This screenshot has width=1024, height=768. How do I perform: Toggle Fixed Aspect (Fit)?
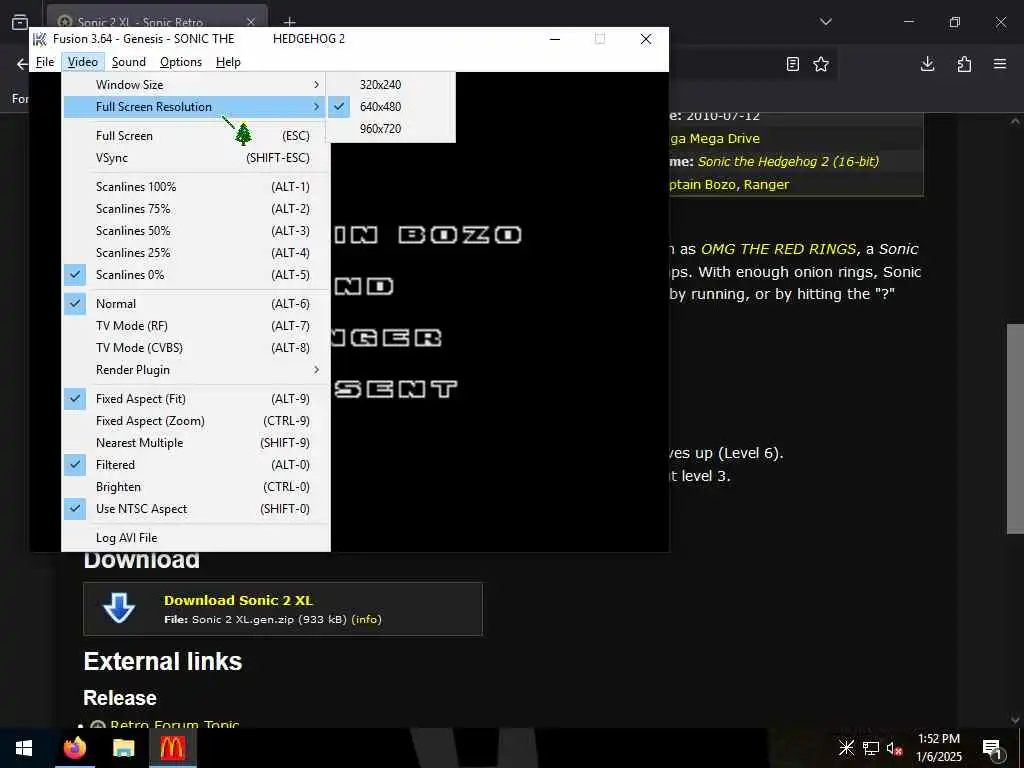click(196, 399)
